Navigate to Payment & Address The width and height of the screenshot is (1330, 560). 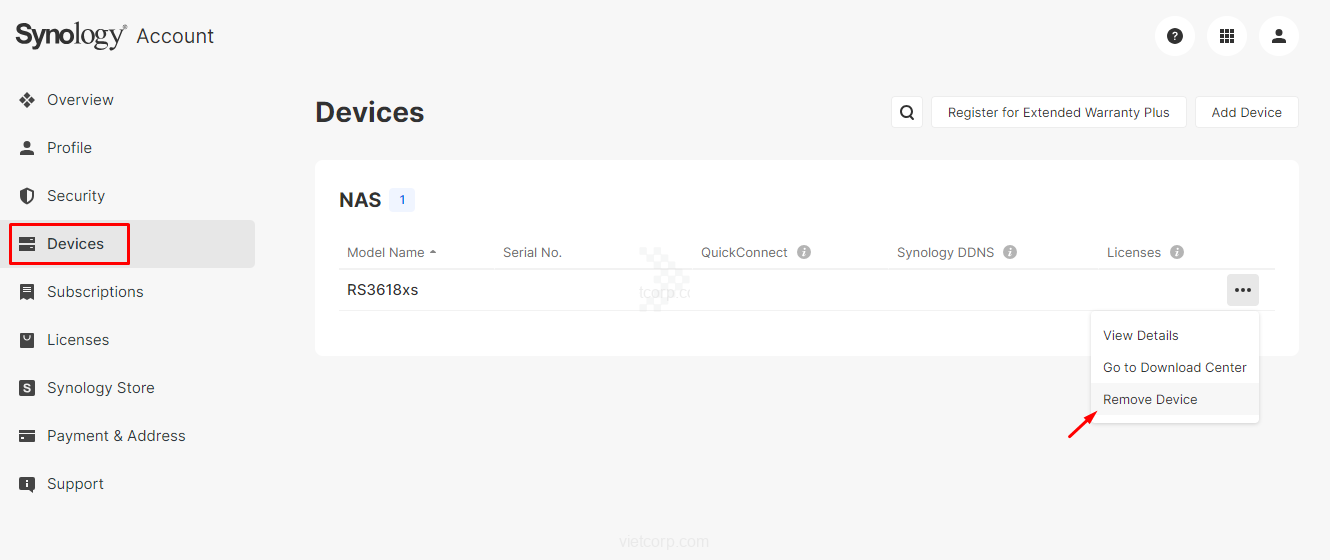coord(116,436)
